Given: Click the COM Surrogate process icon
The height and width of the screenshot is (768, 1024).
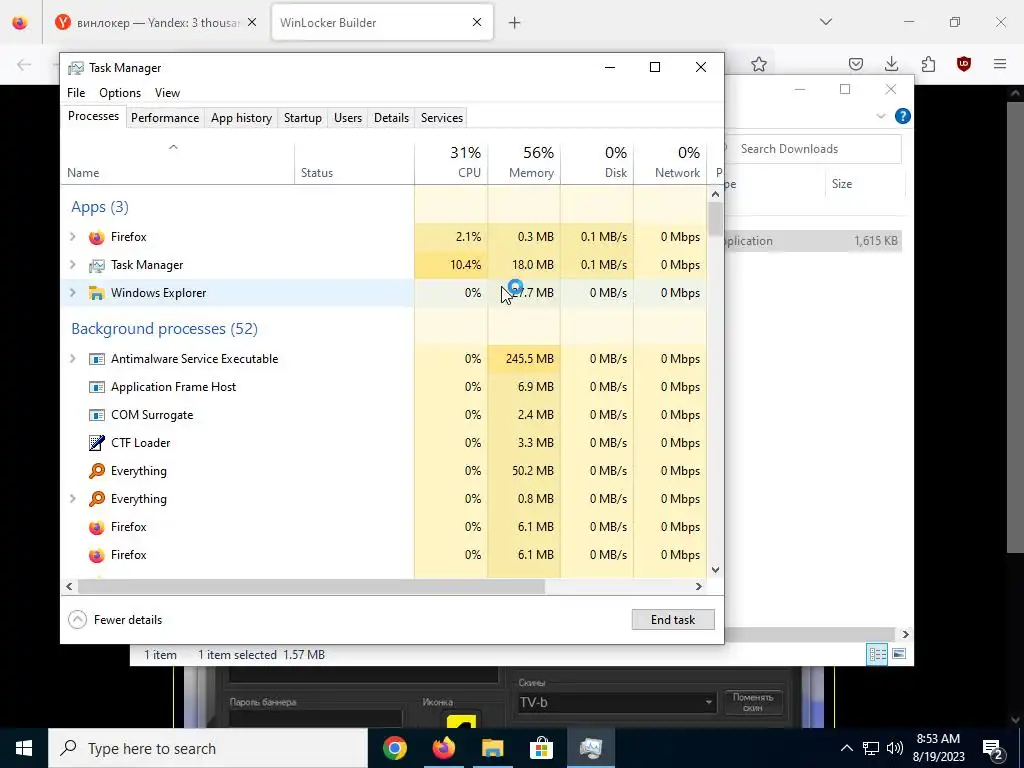Looking at the screenshot, I should (x=97, y=415).
